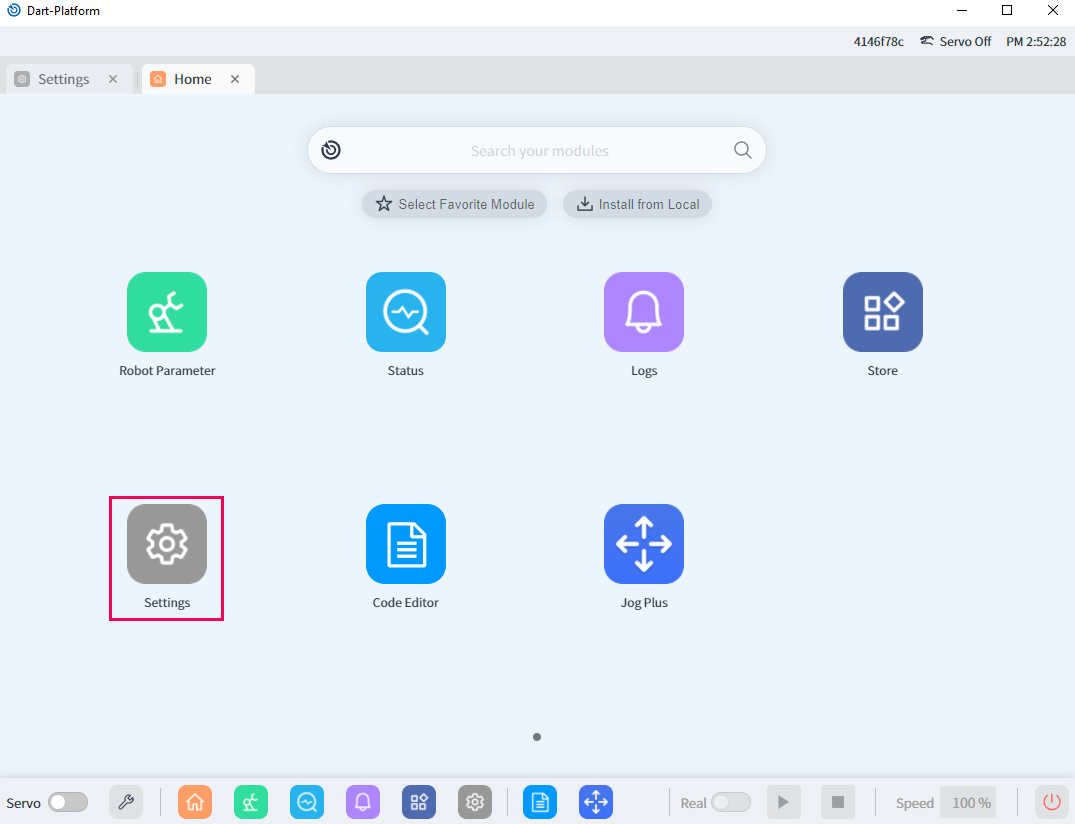Close the Settings tab
Screen dimensions: 1075x824
tap(113, 79)
